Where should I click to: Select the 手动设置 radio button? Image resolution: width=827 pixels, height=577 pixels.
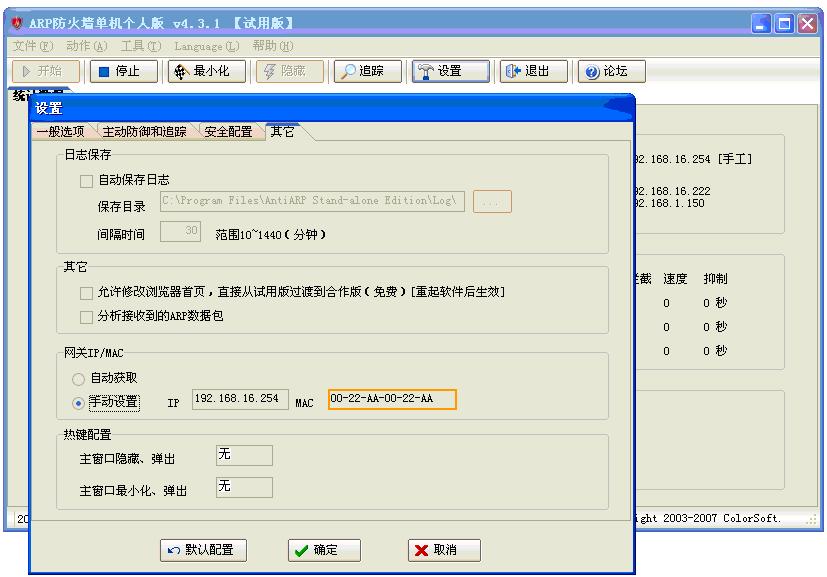pyautogui.click(x=78, y=403)
